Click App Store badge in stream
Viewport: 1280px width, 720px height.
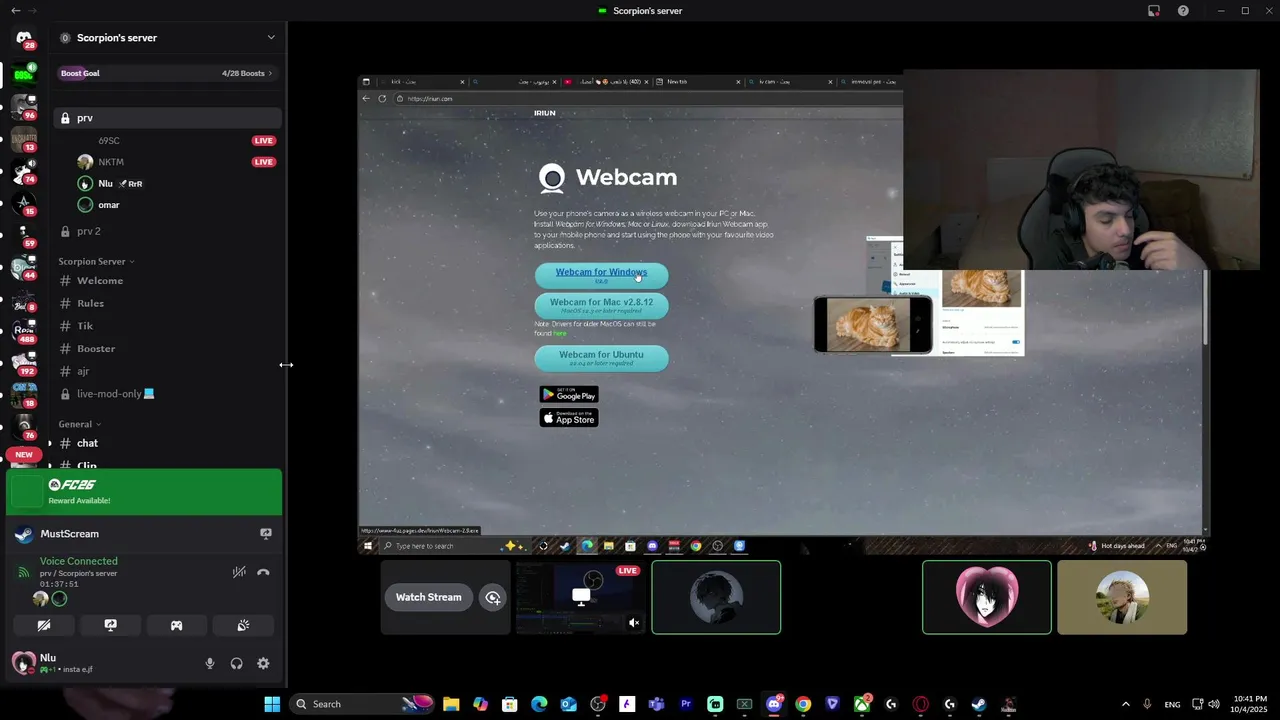coord(569,418)
